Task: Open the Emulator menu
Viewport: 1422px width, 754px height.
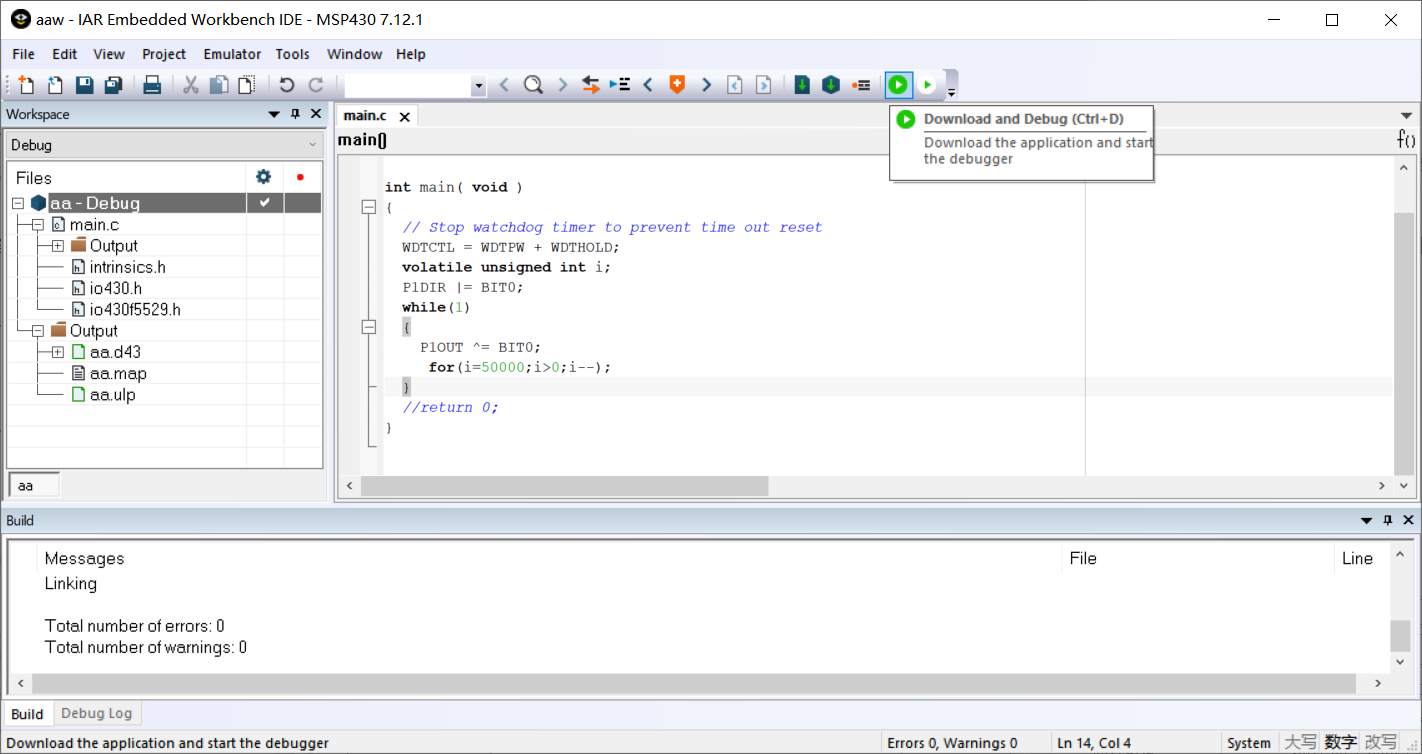Action: [x=231, y=54]
